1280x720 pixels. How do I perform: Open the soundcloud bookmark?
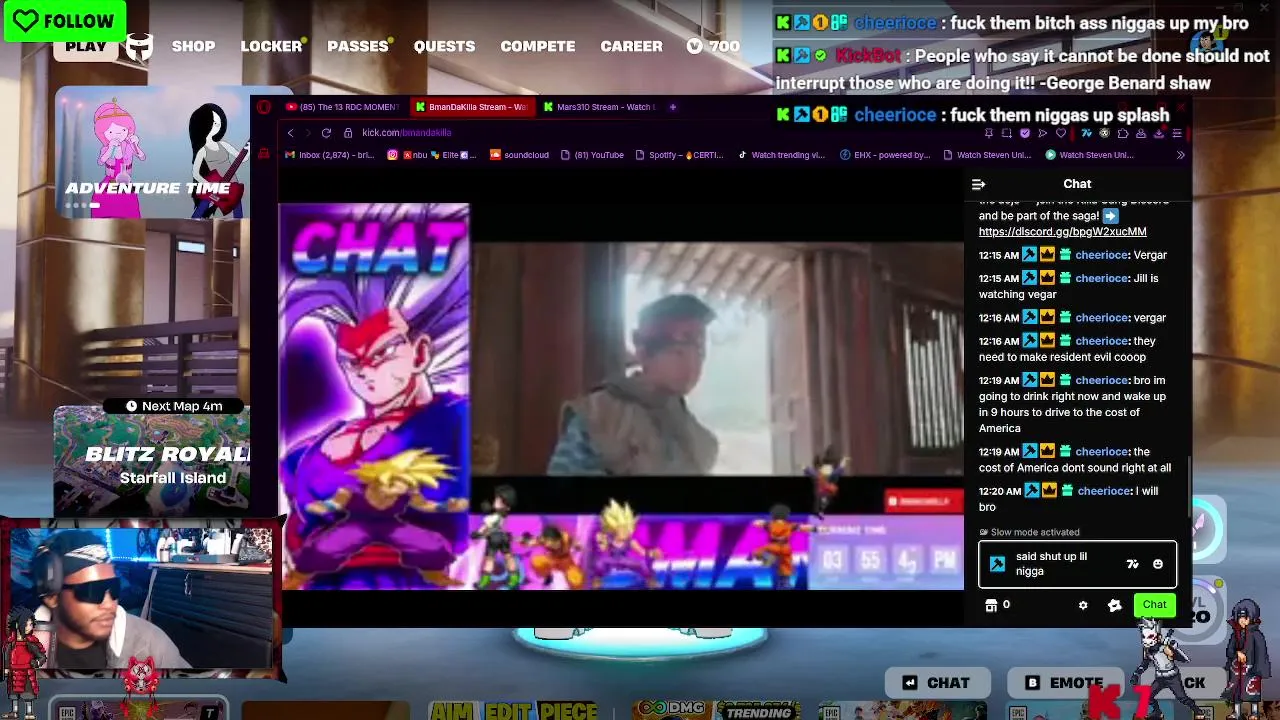click(519, 155)
